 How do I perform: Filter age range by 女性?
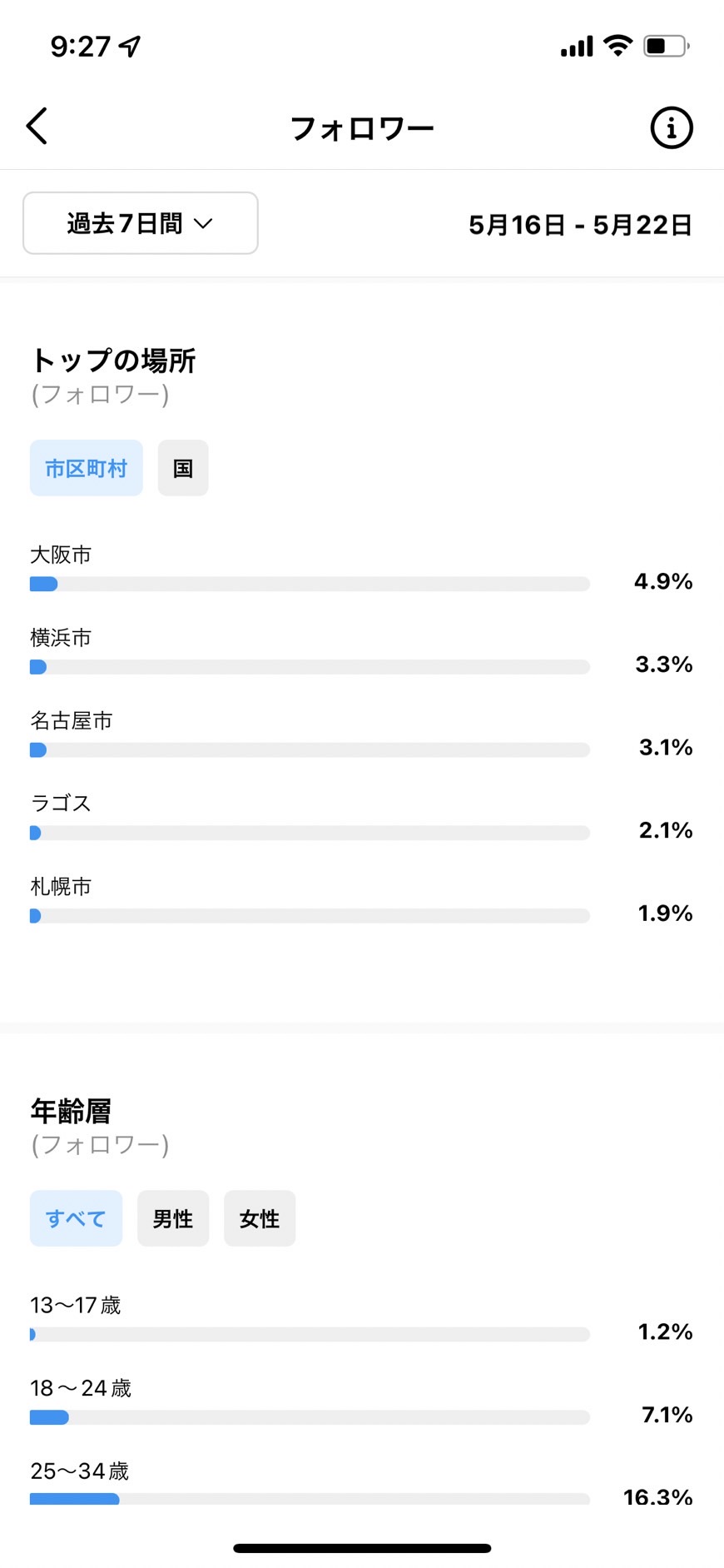pos(260,1218)
